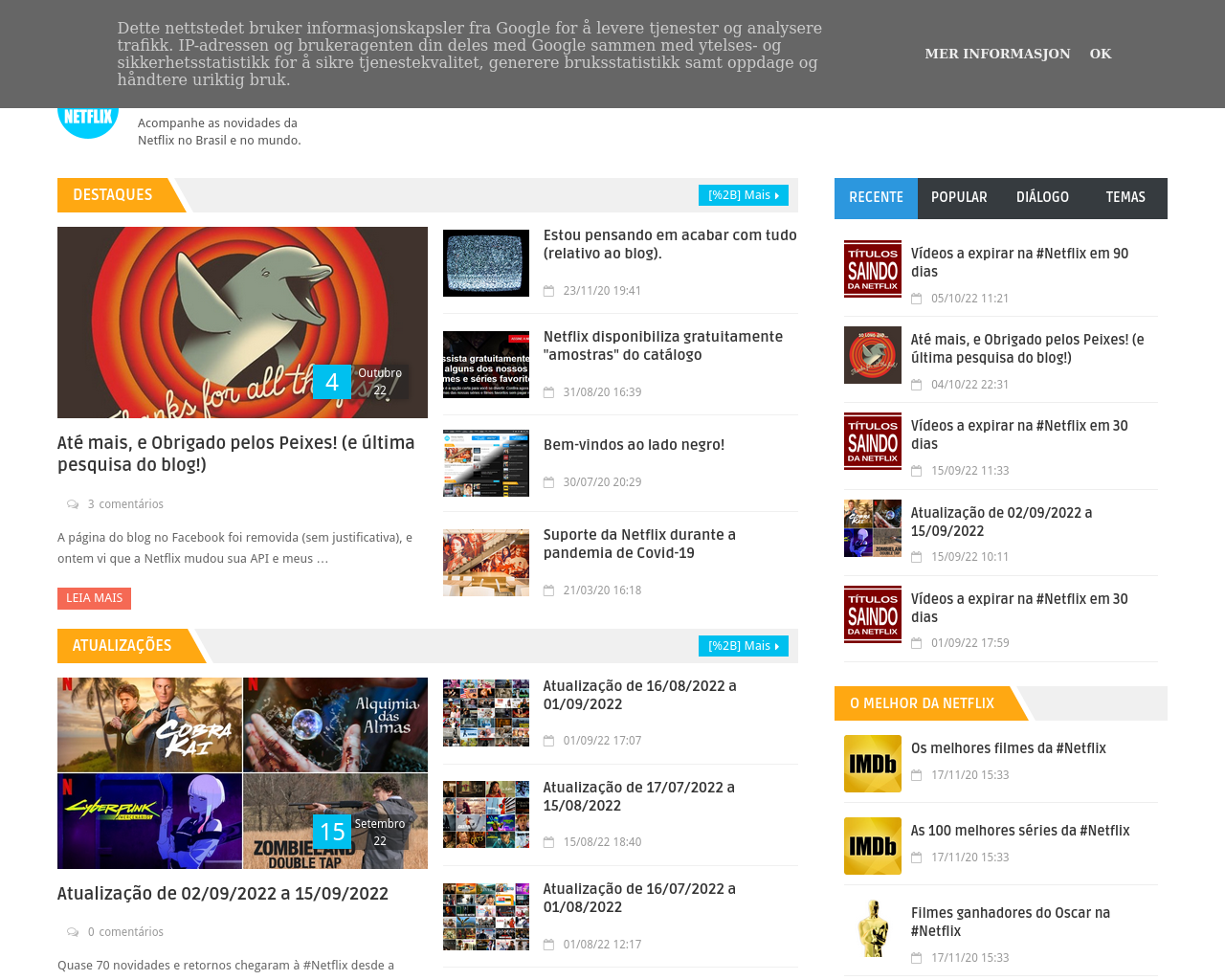Open thumbnail for 'Bem-vindos ao lado negro!'

pos(486,463)
